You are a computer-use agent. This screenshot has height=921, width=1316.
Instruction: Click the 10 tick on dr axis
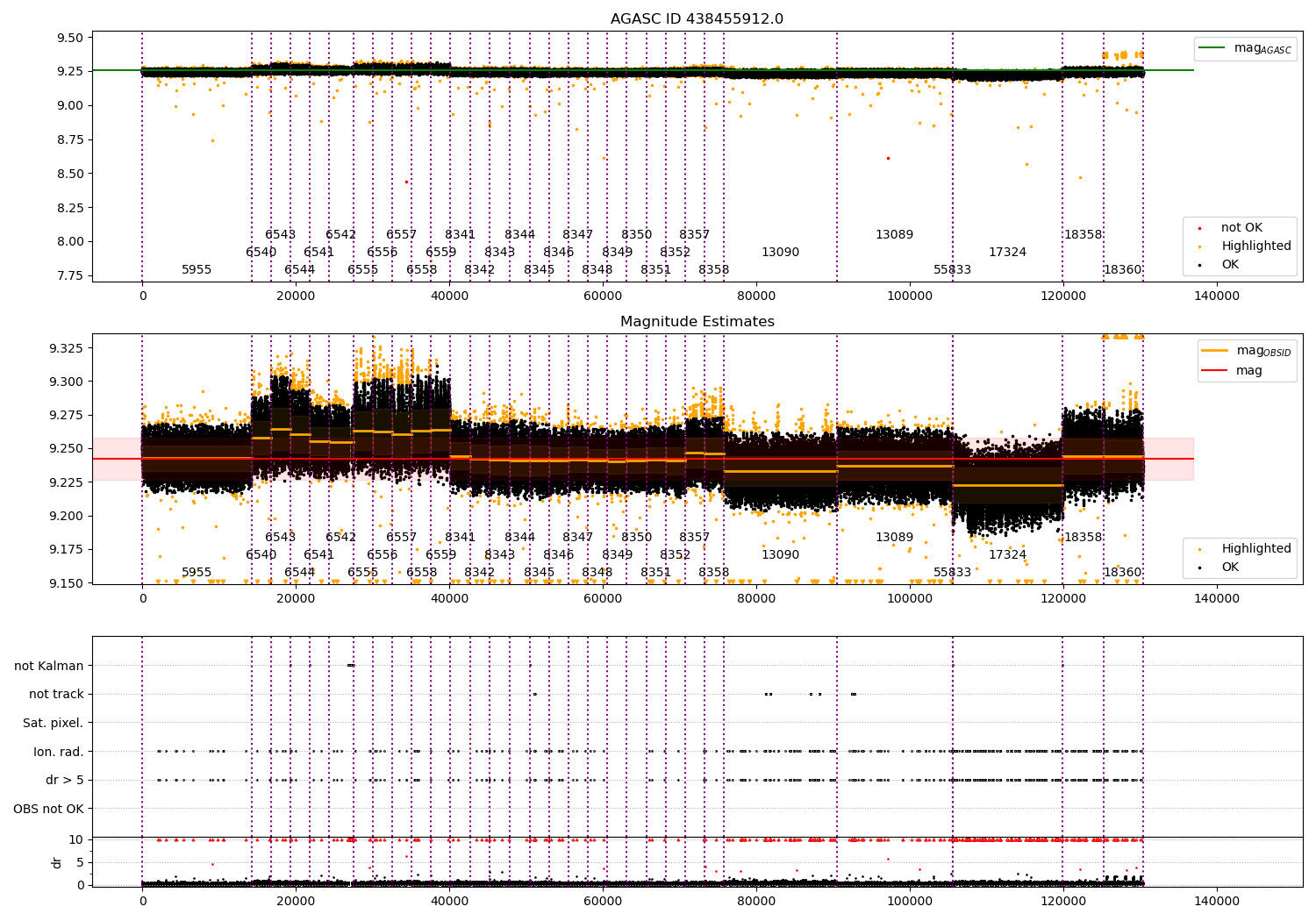(77, 840)
